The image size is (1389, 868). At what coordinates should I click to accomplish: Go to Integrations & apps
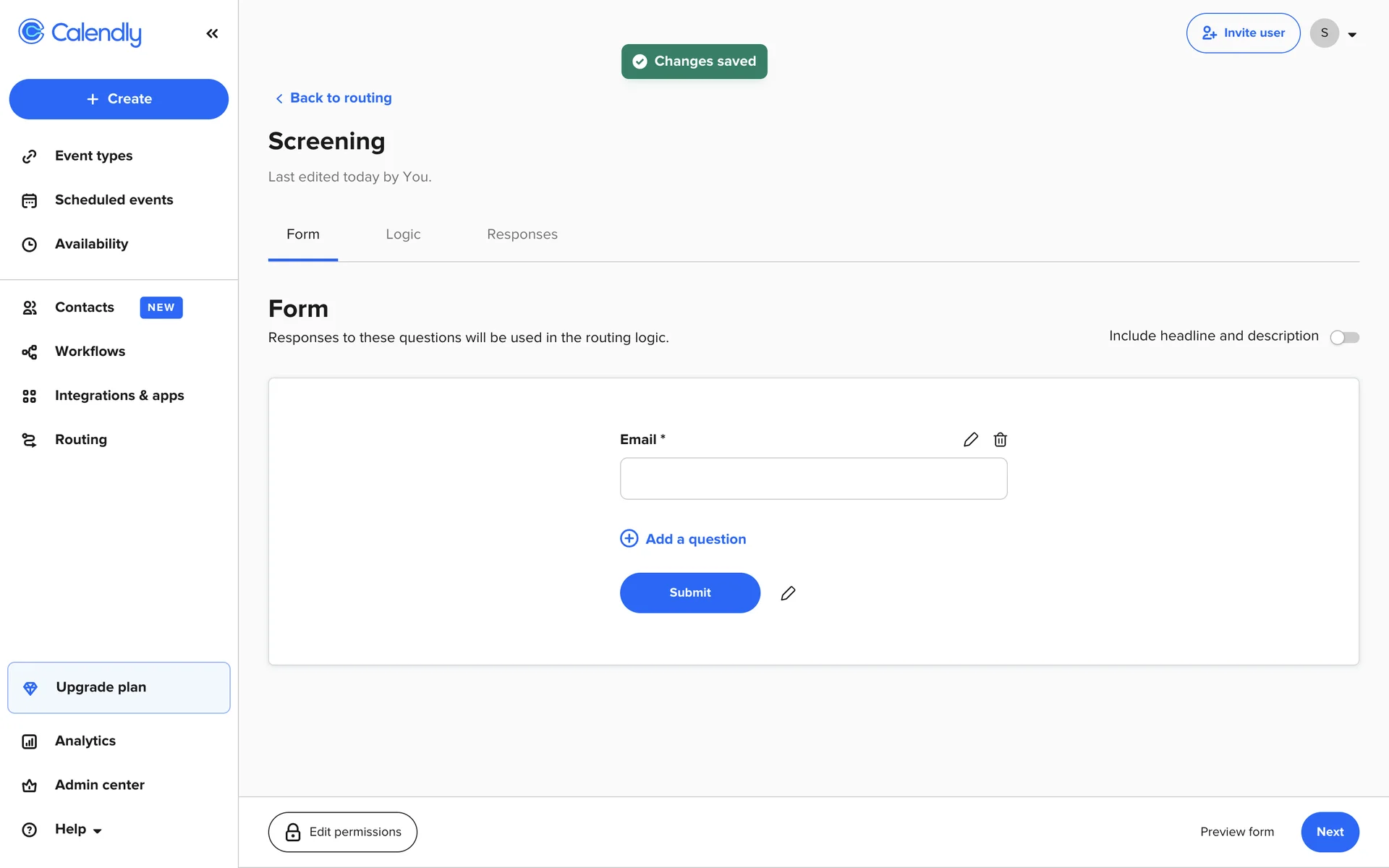119,396
